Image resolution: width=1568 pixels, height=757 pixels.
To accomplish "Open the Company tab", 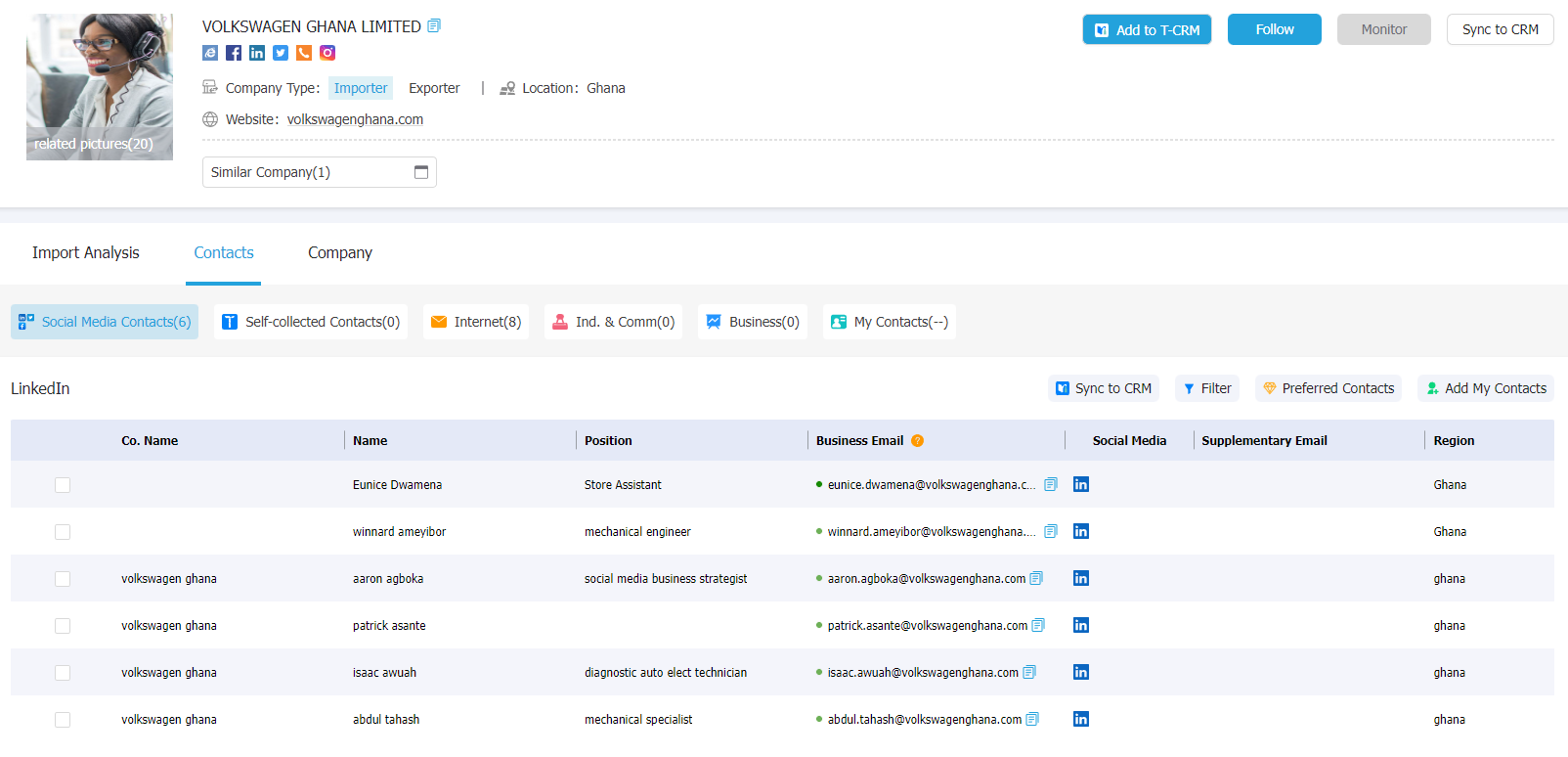I will 340,252.
